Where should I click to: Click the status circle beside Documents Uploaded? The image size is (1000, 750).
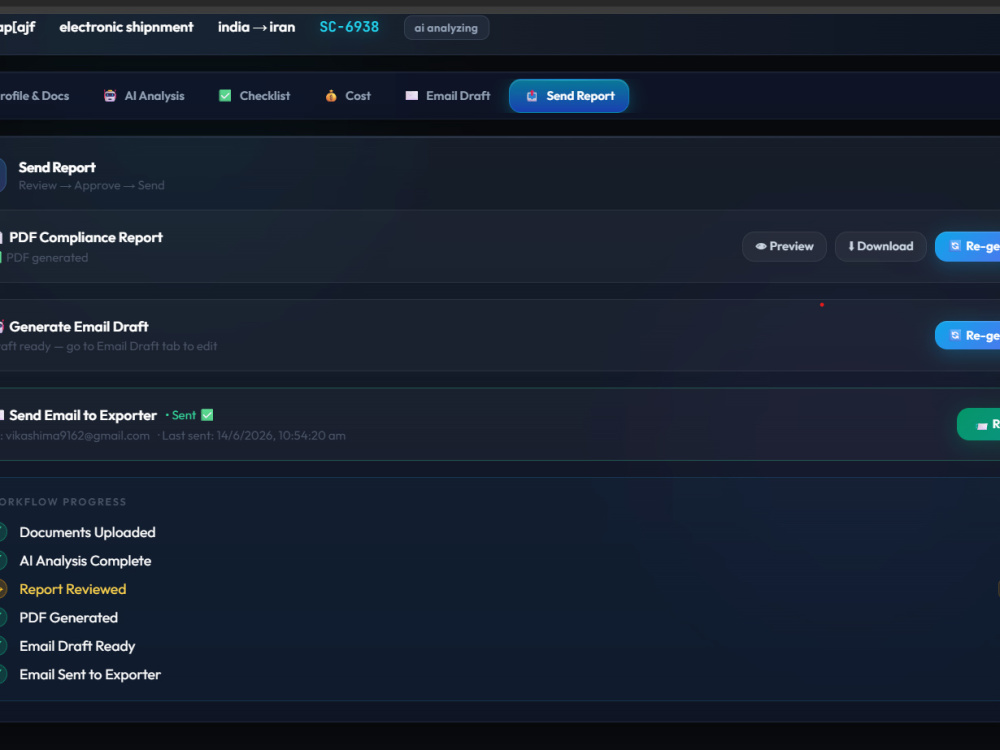(x=3, y=533)
